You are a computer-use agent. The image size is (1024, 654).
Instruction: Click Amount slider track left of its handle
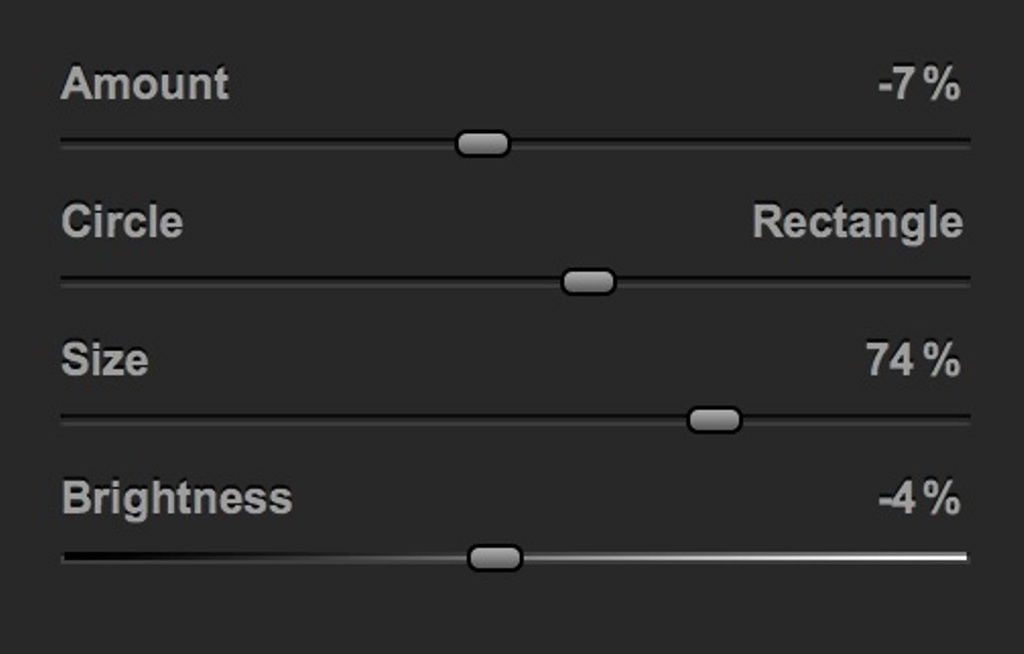tap(250, 143)
